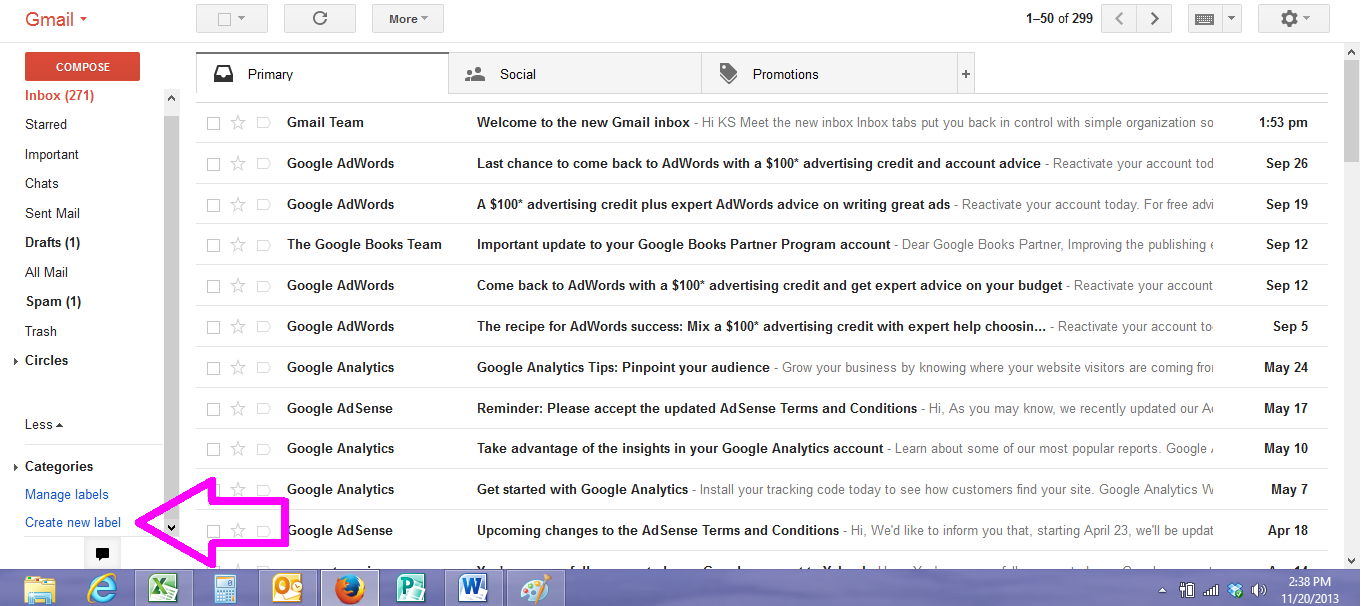Open the More actions dropdown
This screenshot has width=1366, height=606.
click(408, 18)
